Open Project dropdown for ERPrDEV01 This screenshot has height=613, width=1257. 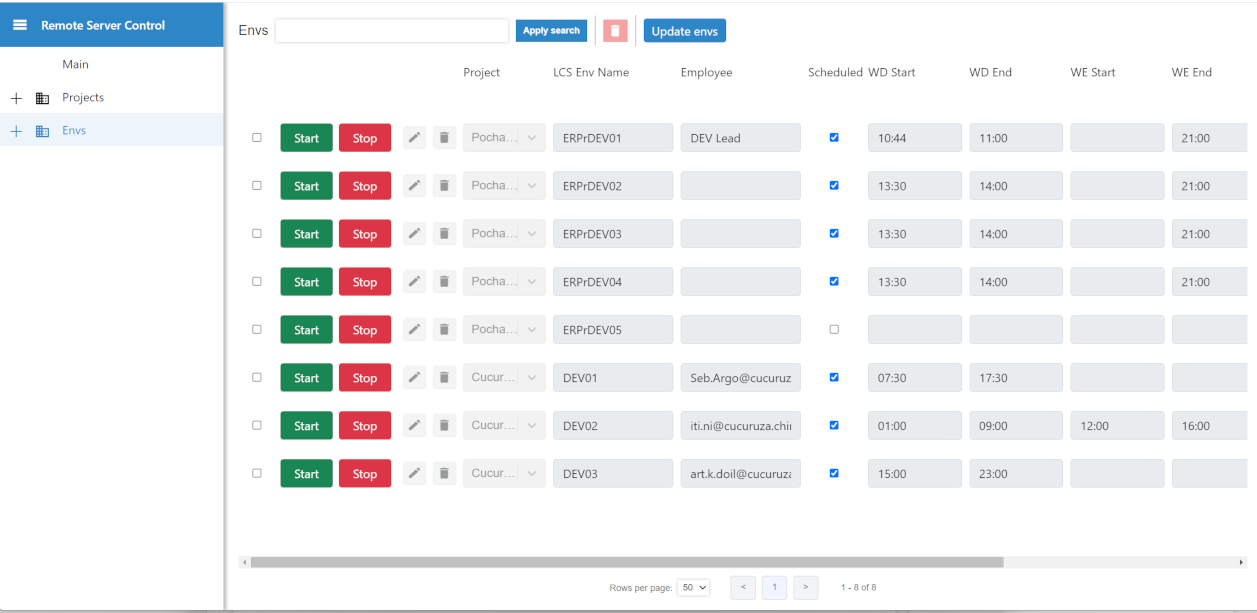click(x=504, y=138)
